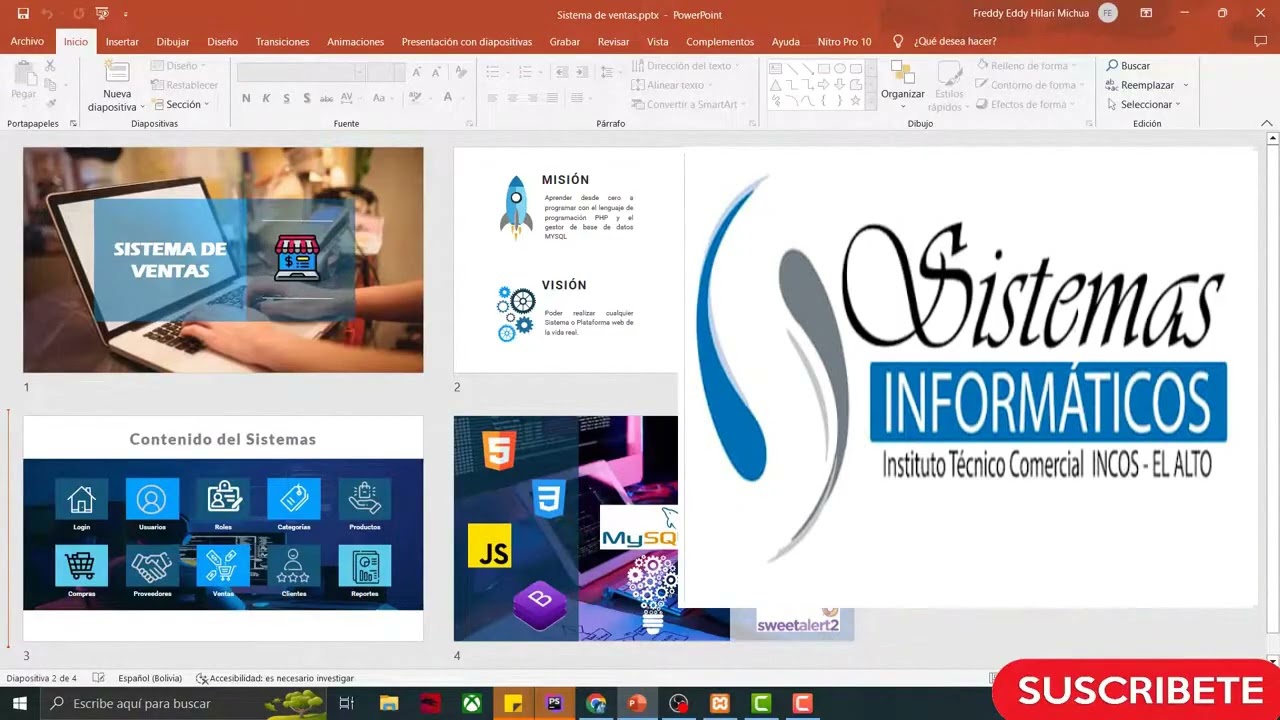This screenshot has width=1280, height=720.
Task: Click the text highlight color button
Action: [x=416, y=98]
